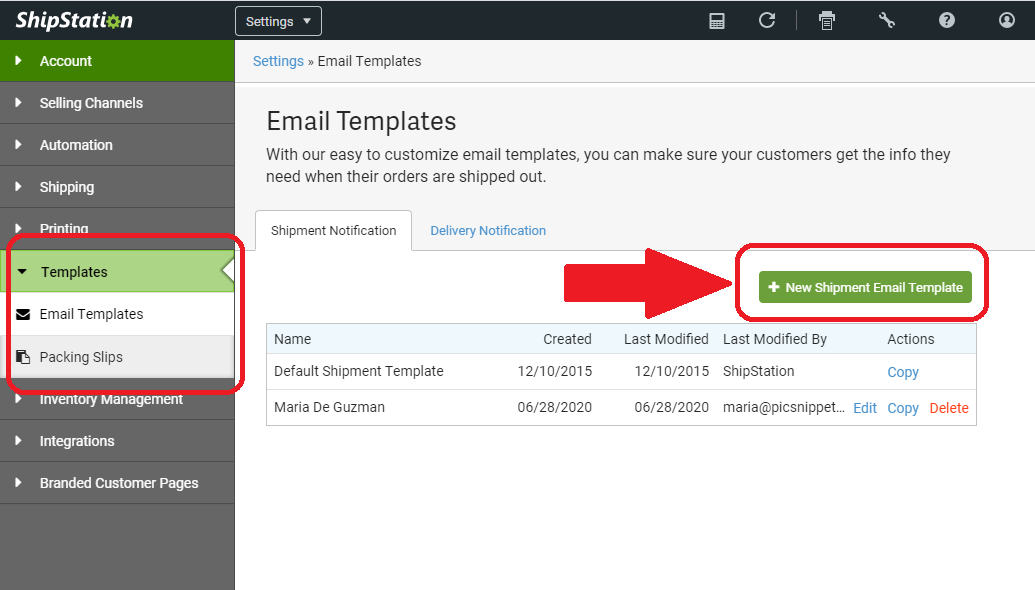Expand the Printing sidebar section
The width and height of the screenshot is (1035, 590).
coord(117,229)
